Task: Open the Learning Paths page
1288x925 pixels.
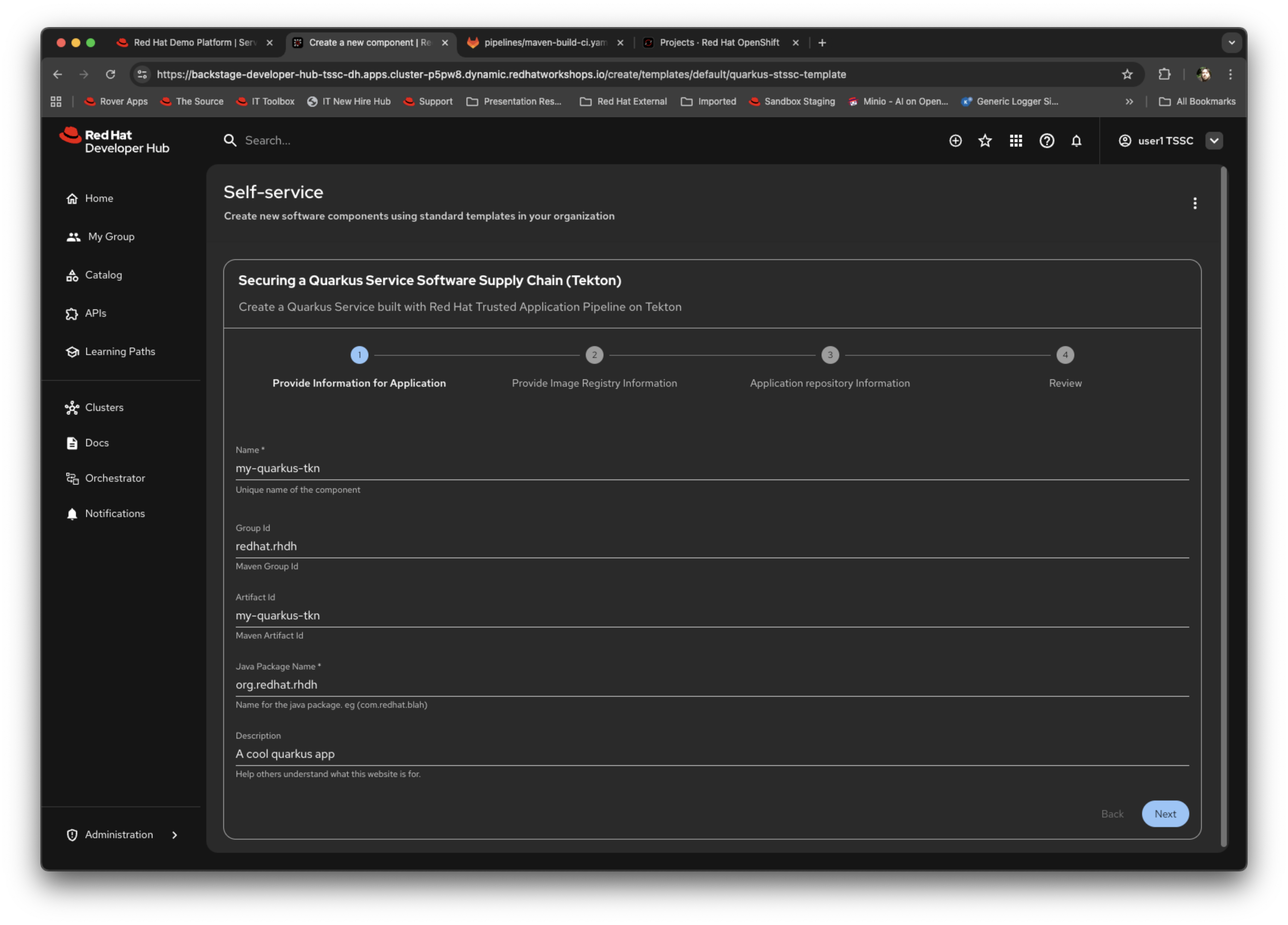Action: pyautogui.click(x=119, y=351)
